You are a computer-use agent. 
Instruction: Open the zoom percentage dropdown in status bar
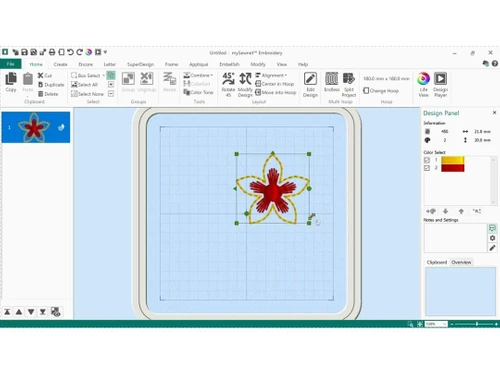(x=445, y=324)
